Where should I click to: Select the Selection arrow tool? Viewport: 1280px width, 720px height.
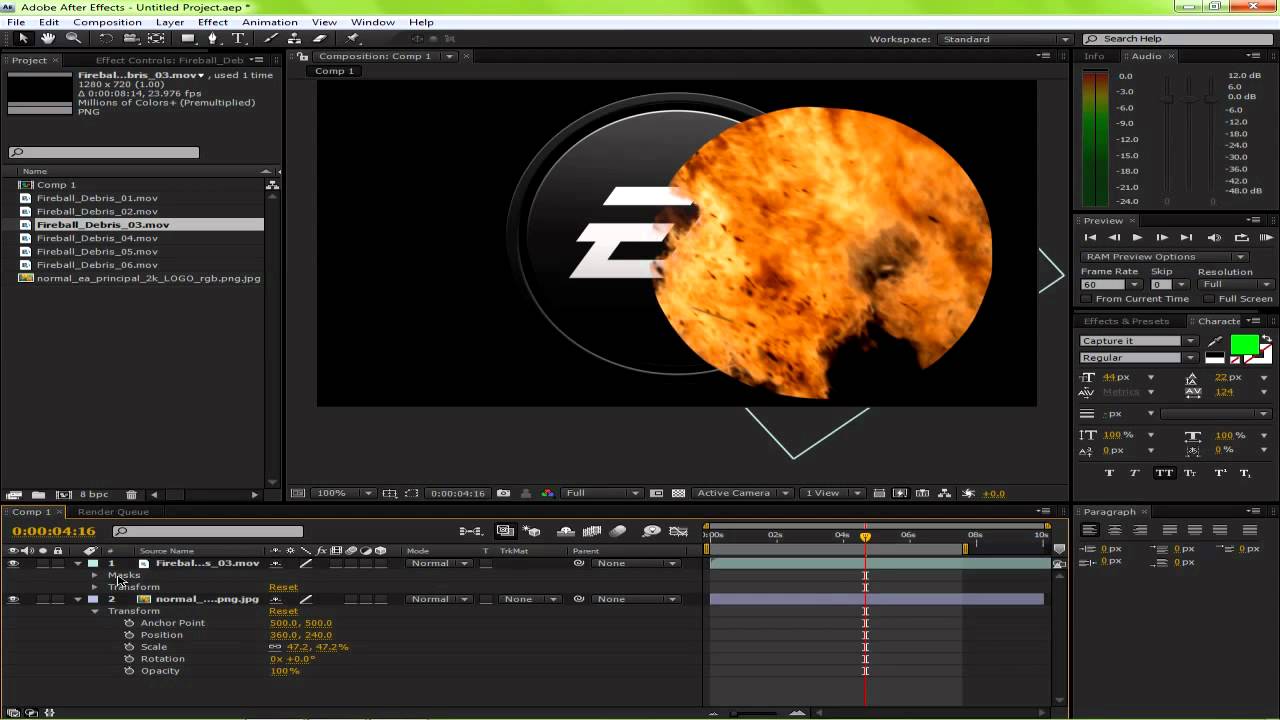click(23, 38)
